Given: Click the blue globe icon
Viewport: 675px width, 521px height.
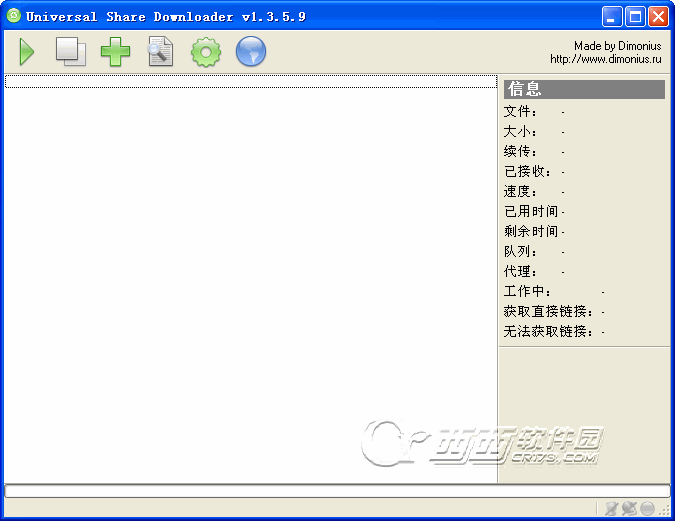Looking at the screenshot, I should tap(251, 51).
